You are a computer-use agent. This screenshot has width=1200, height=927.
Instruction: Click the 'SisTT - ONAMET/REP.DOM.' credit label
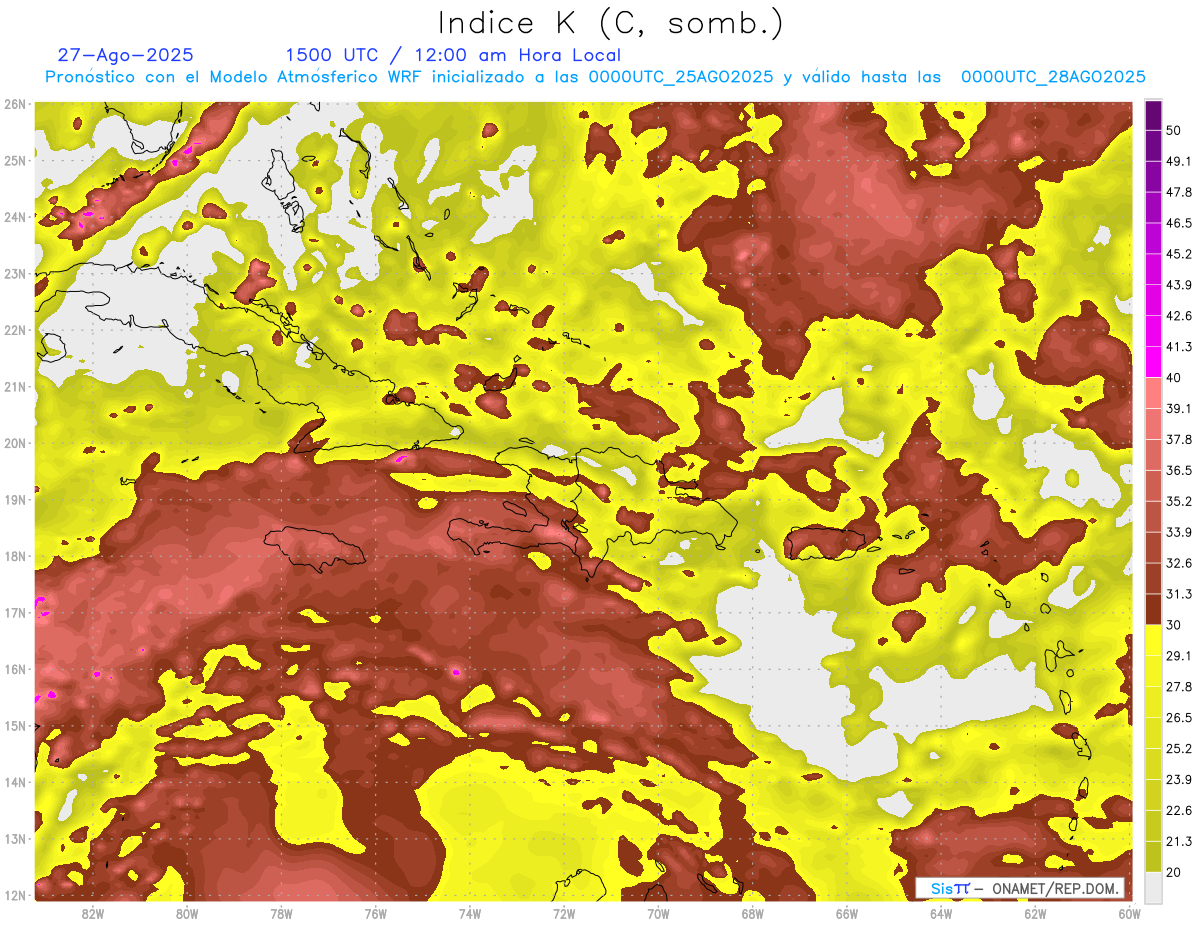click(1020, 888)
